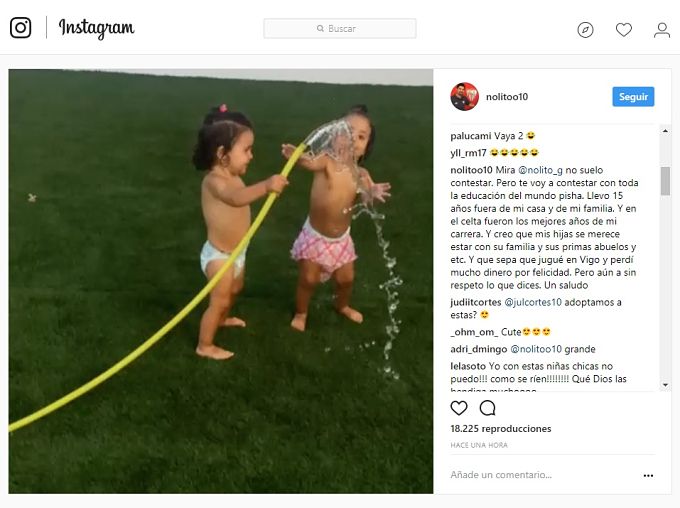Click the comment speech bubble icon
The image size is (680, 508).
(x=487, y=408)
